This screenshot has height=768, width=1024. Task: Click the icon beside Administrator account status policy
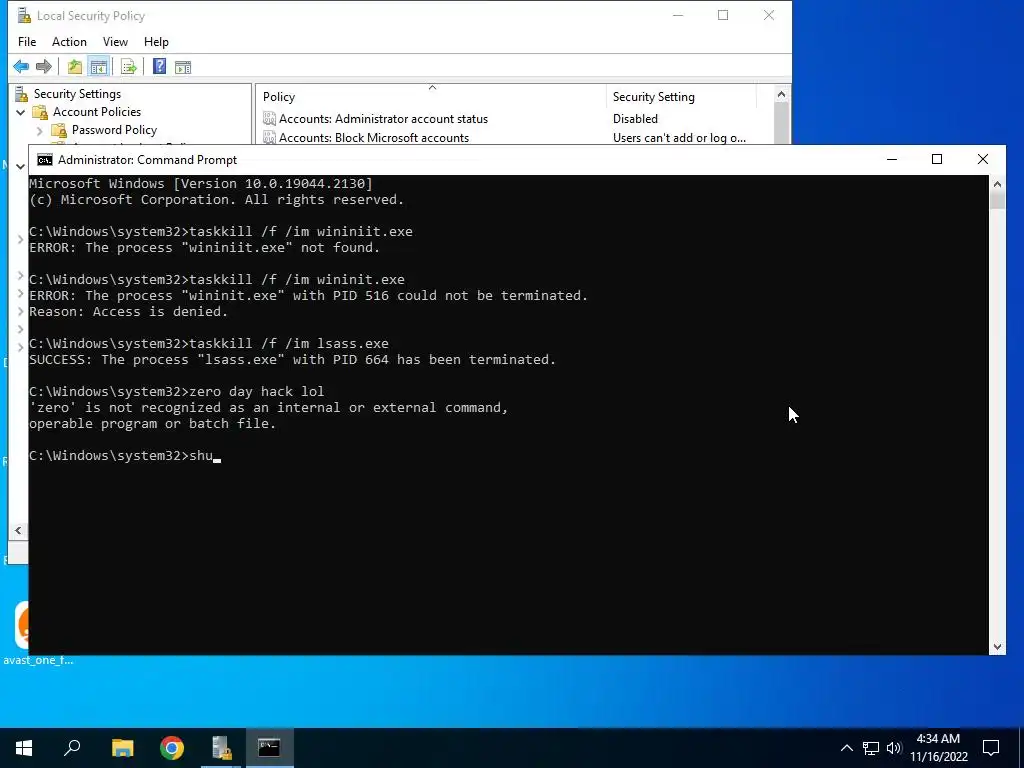[x=269, y=119]
